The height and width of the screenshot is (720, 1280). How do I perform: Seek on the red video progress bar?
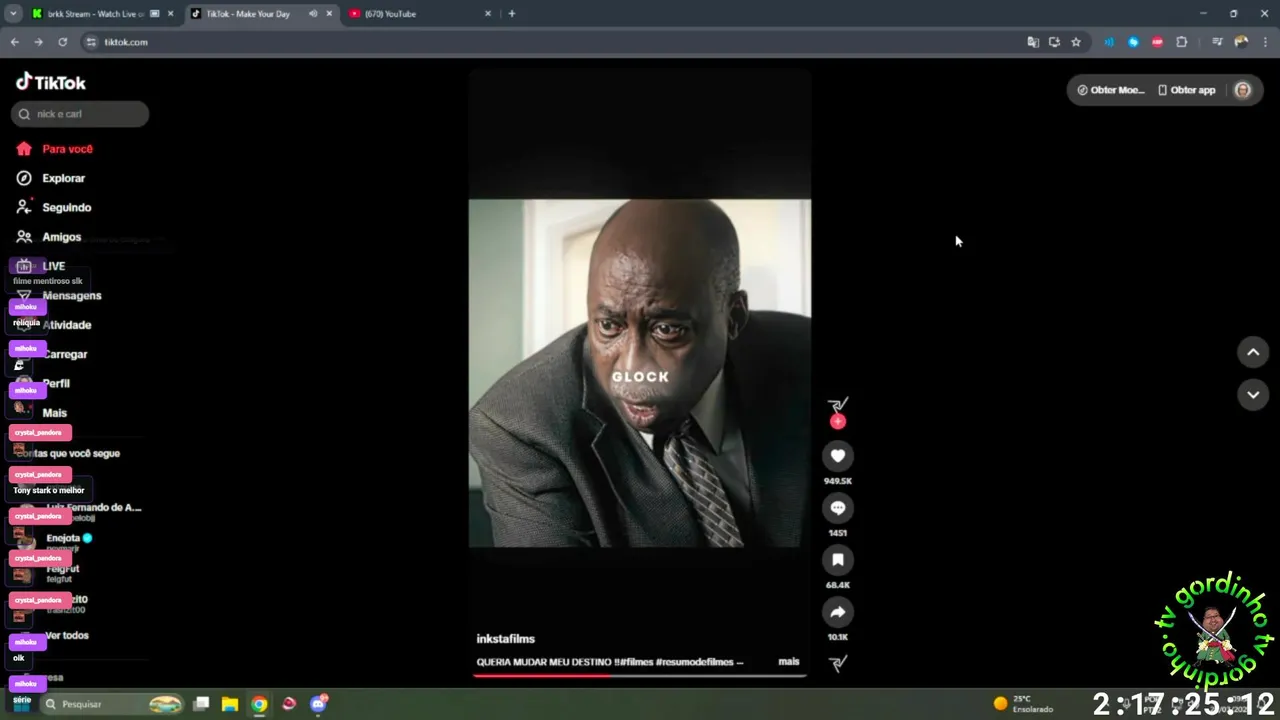pos(640,676)
